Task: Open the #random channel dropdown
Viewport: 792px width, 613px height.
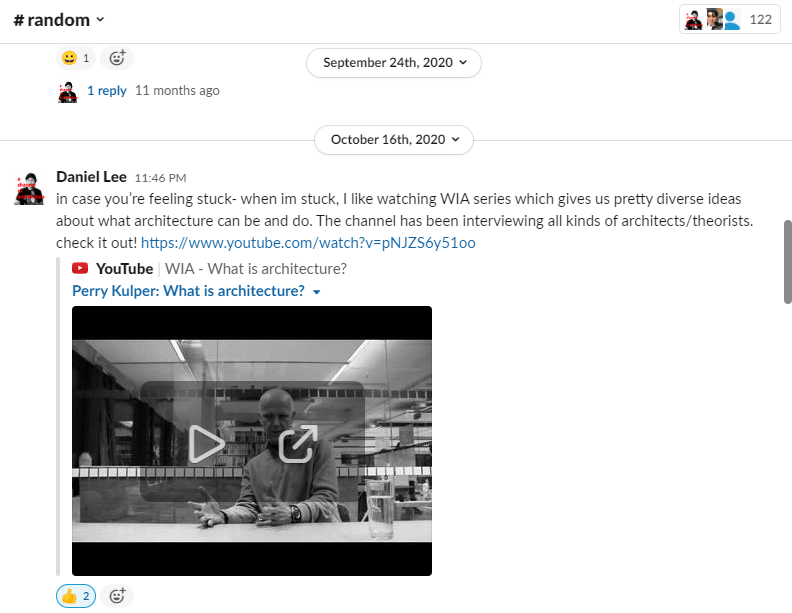Action: [59, 20]
